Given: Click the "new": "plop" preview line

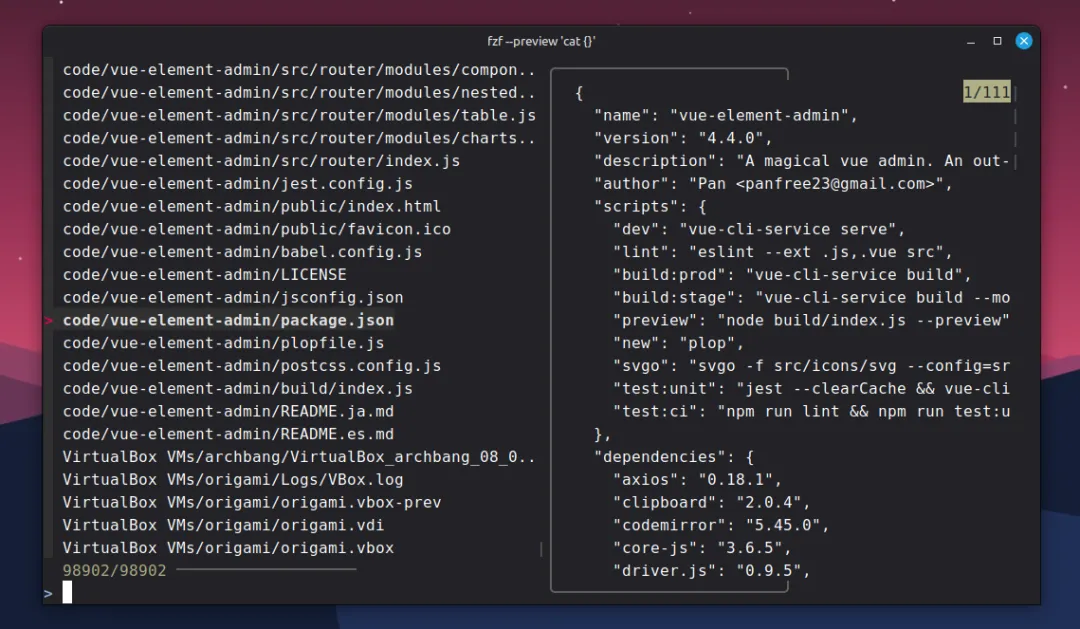Looking at the screenshot, I should pos(678,342).
